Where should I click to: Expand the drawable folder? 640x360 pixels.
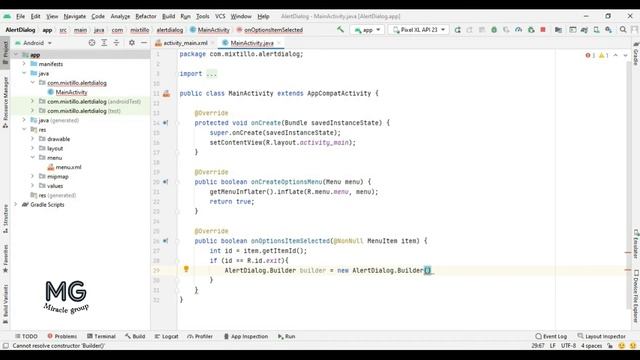pyautogui.click(x=32, y=139)
